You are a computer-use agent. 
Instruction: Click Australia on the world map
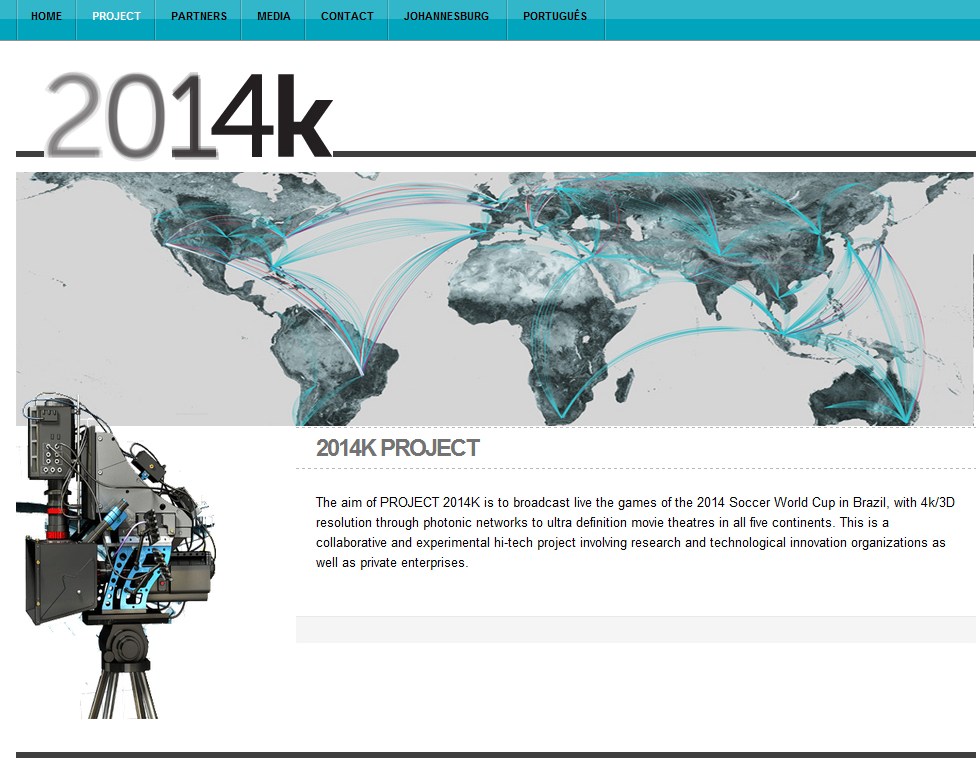(x=865, y=385)
